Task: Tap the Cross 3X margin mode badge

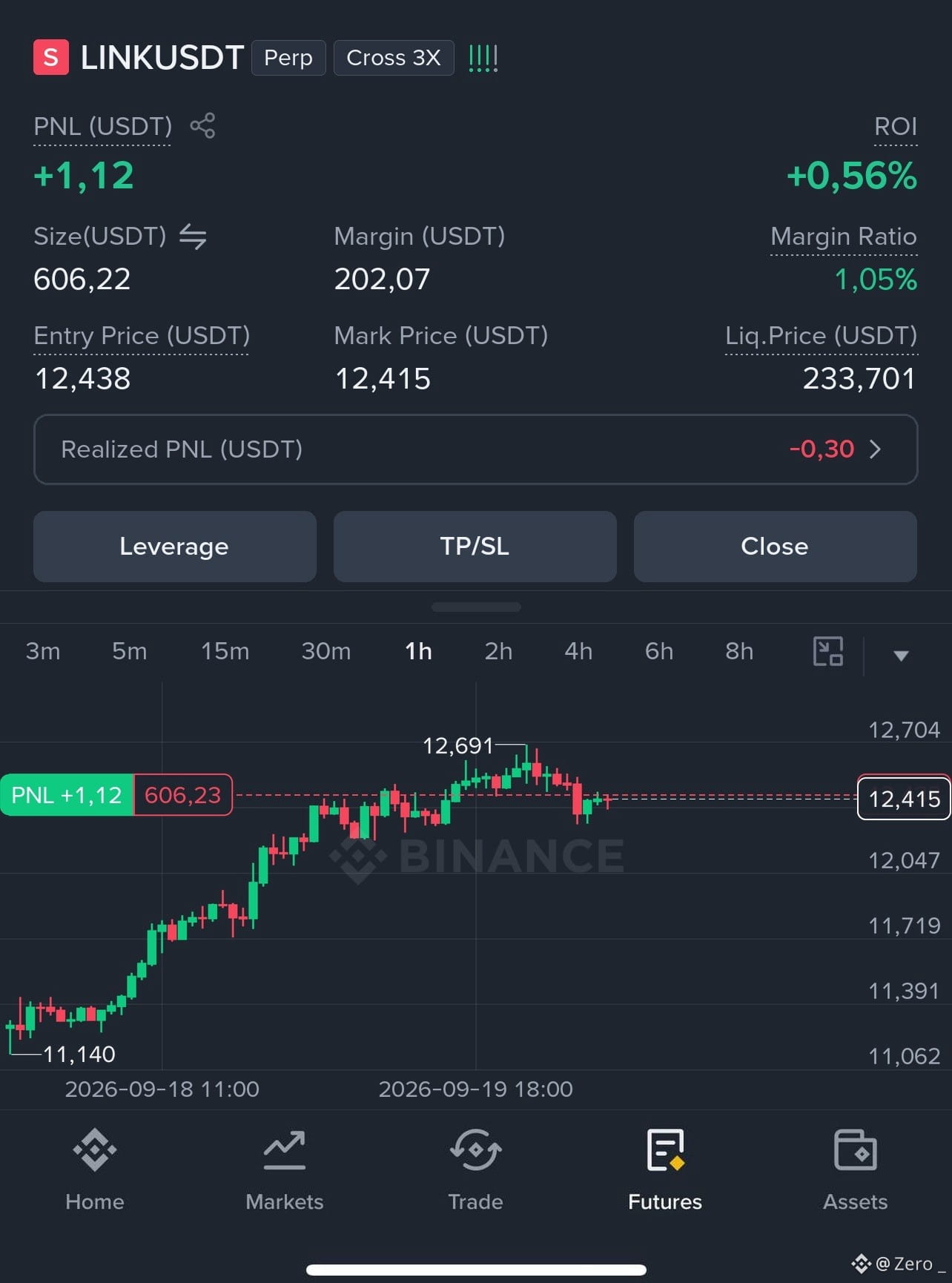Action: click(394, 58)
